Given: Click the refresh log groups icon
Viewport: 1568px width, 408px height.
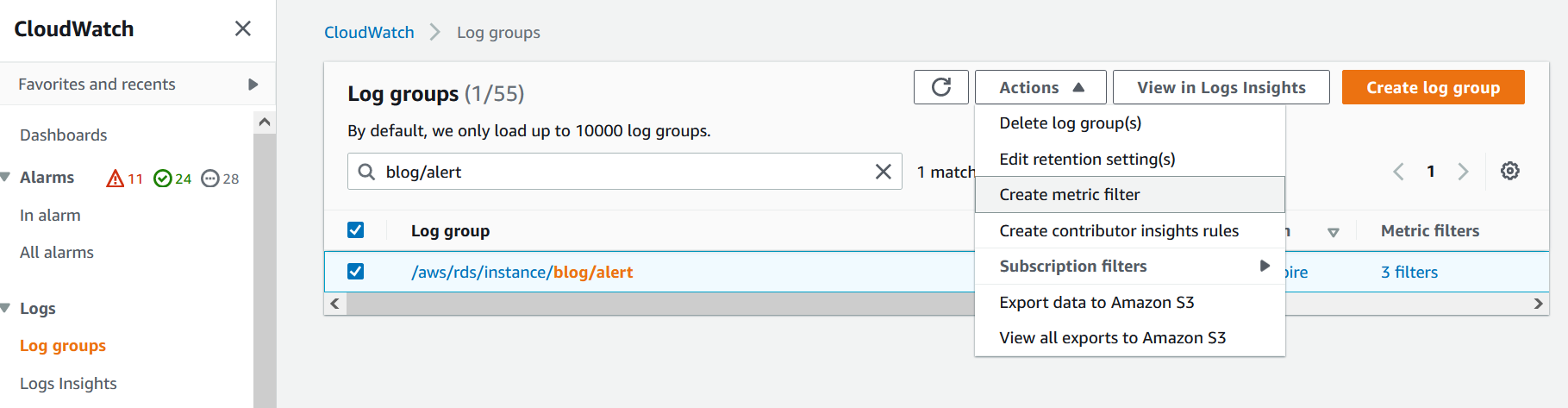Looking at the screenshot, I should (x=941, y=87).
